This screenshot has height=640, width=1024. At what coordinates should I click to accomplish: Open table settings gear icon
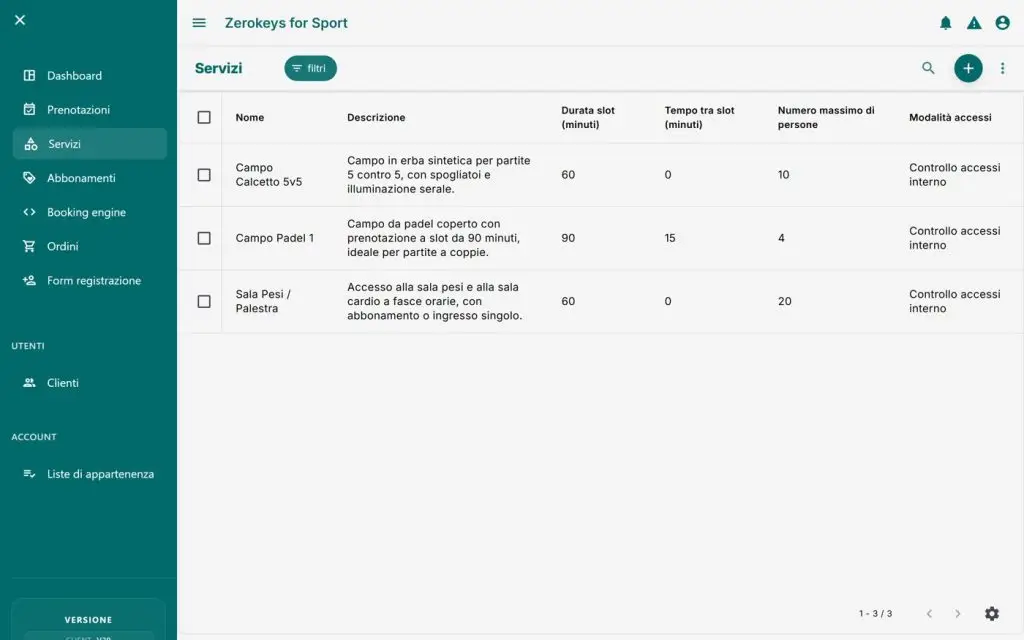(x=991, y=613)
